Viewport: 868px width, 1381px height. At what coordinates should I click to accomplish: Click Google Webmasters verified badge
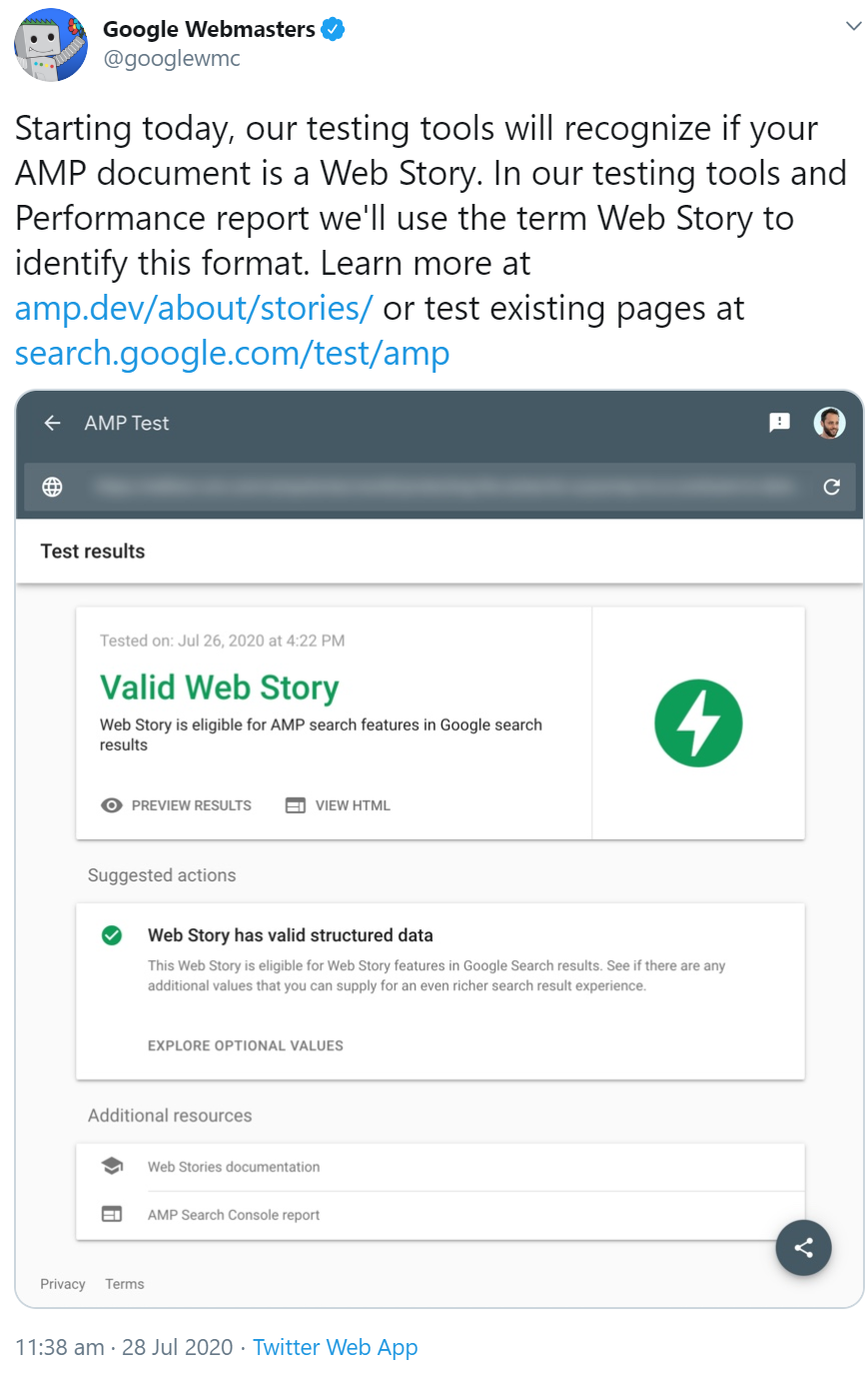(x=332, y=29)
